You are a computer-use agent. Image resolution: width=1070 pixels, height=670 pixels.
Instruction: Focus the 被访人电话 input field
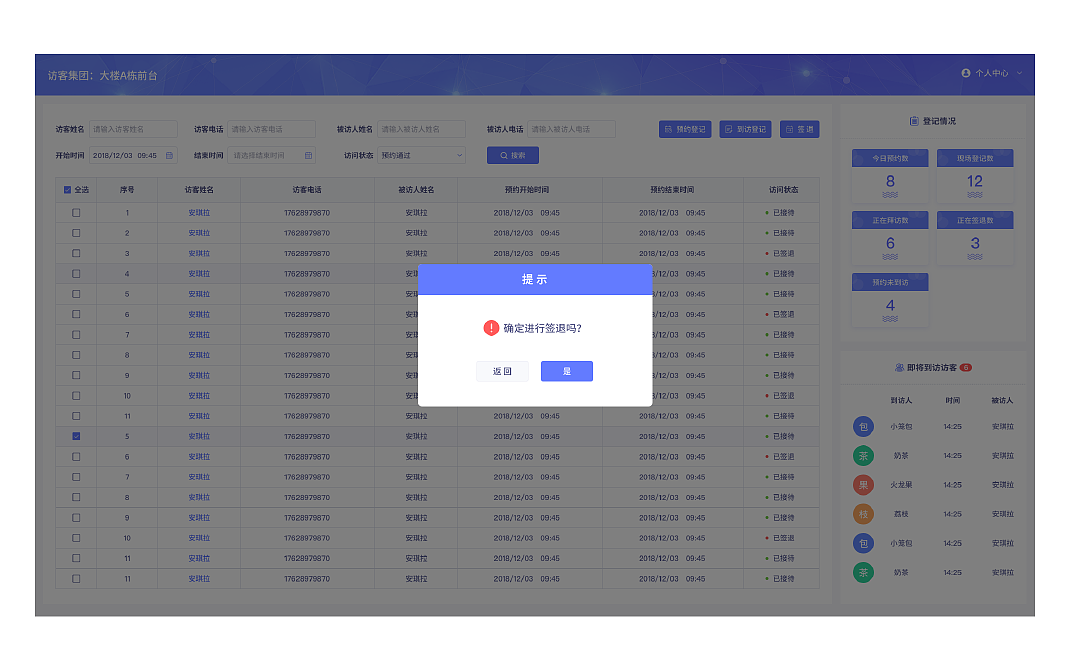pyautogui.click(x=571, y=129)
